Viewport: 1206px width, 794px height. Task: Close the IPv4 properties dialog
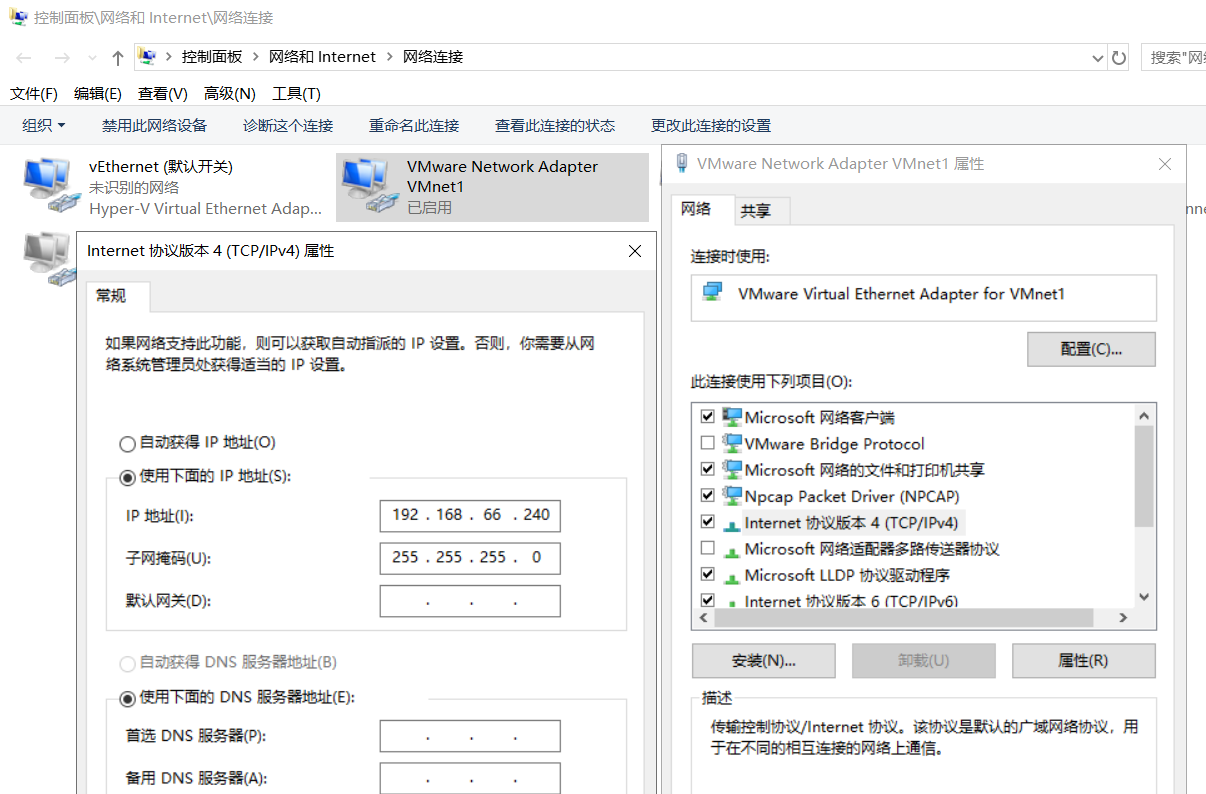634,251
